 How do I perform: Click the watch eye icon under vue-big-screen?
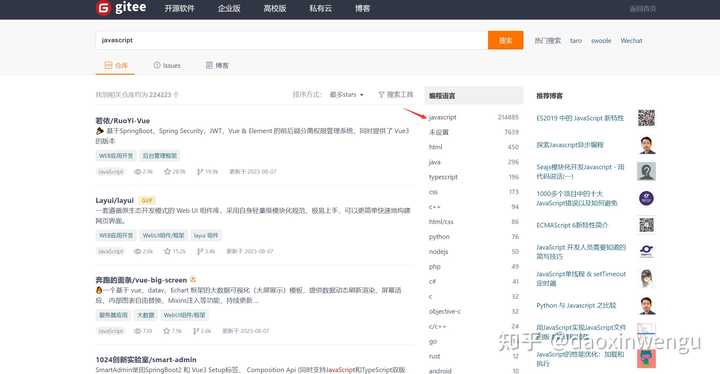click(138, 331)
